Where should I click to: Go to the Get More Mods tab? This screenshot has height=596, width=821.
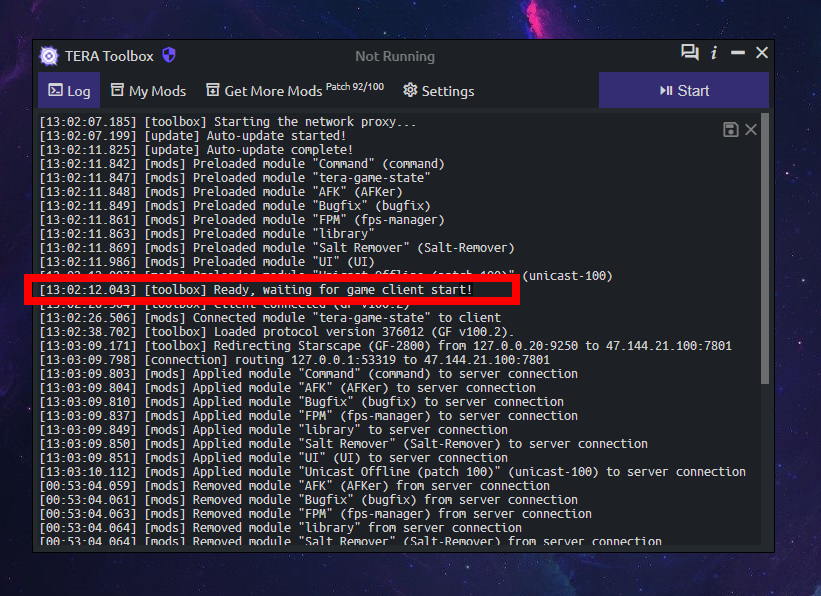pos(295,91)
